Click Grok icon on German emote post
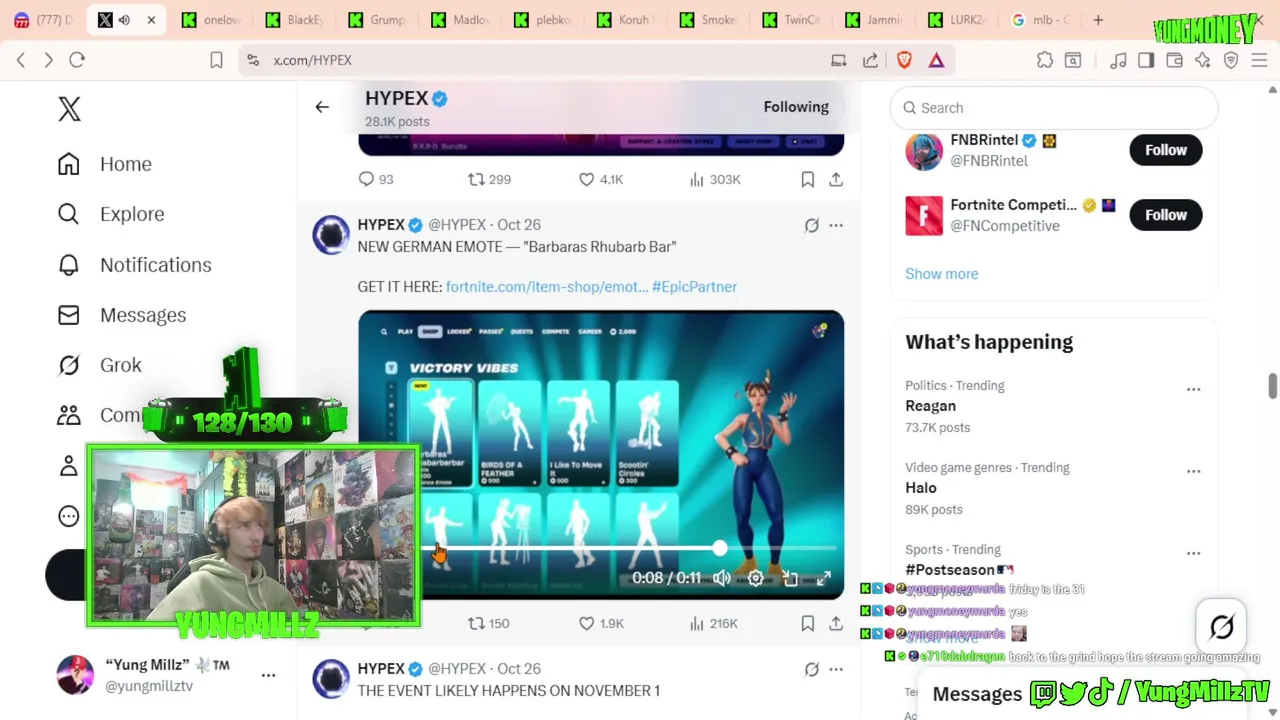This screenshot has height=720, width=1280. pyautogui.click(x=812, y=225)
